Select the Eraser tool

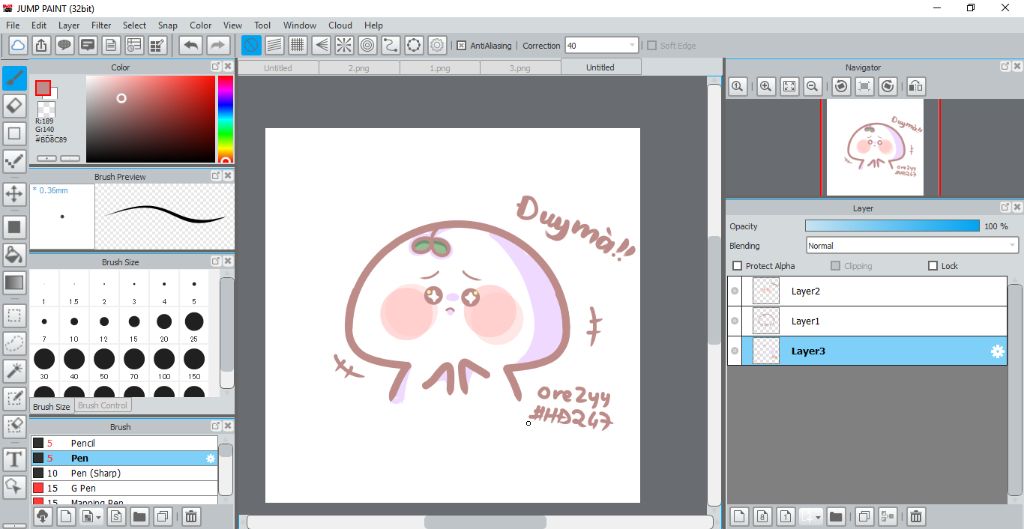coord(14,105)
